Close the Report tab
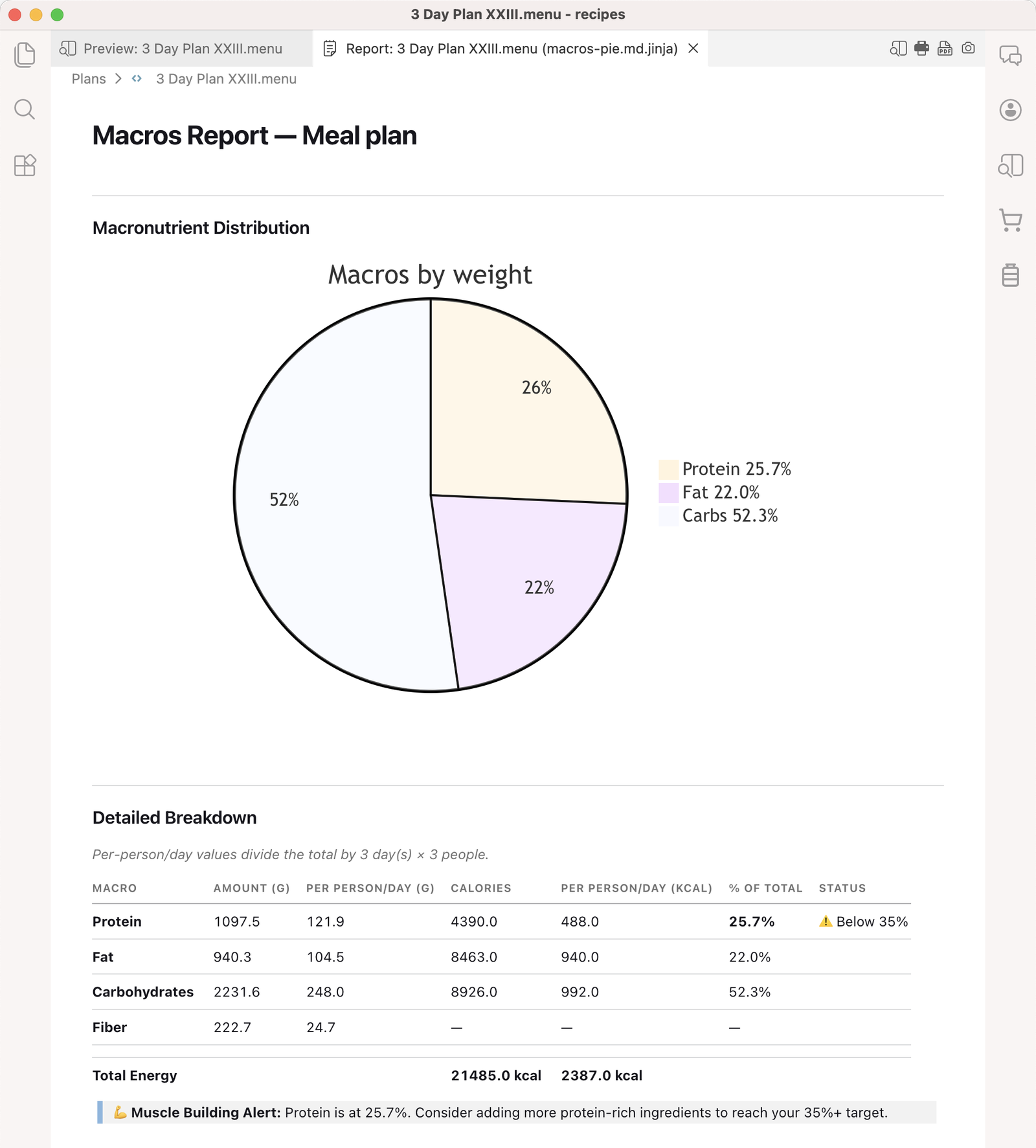 click(693, 49)
